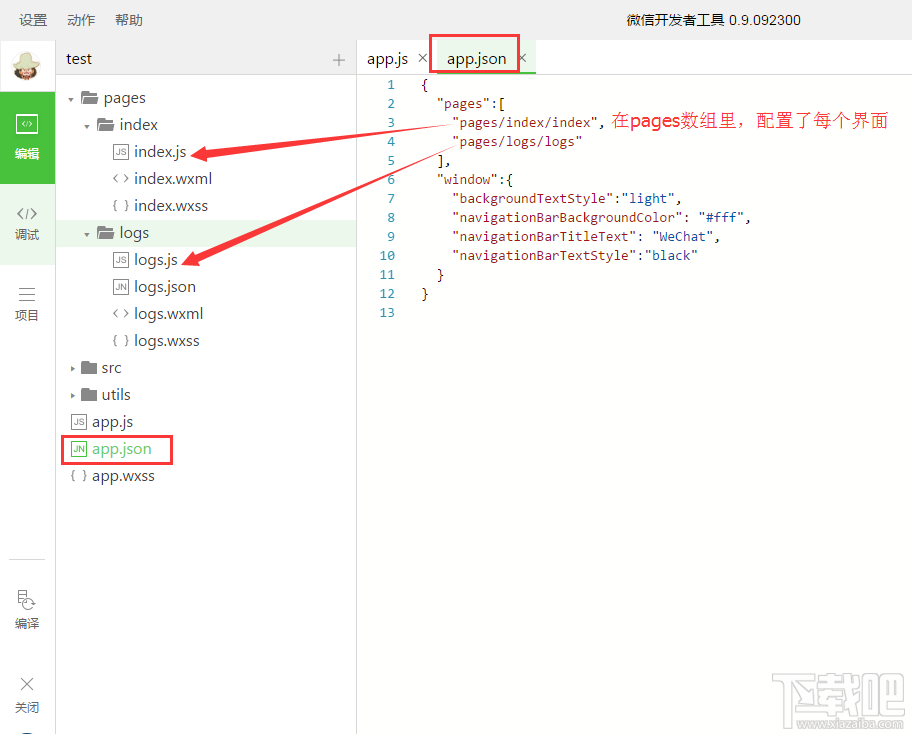
Task: Select the utils folder label
Action: point(116,394)
